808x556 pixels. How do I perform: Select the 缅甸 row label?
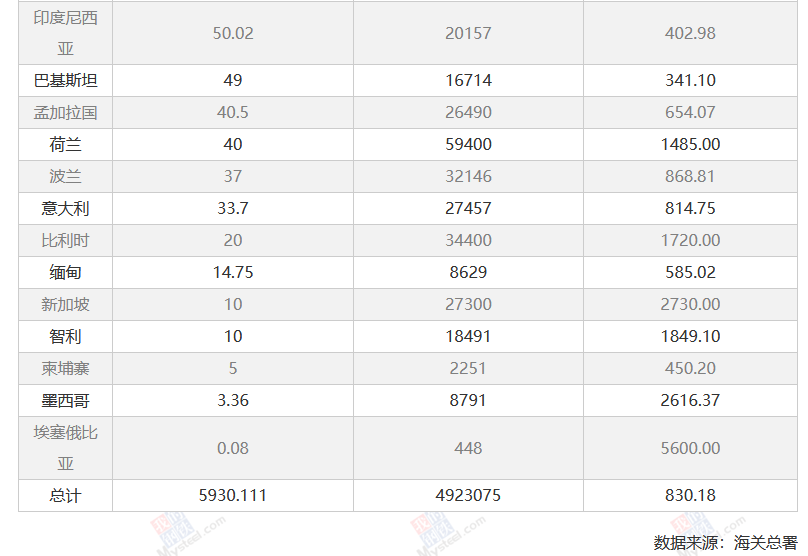click(65, 272)
